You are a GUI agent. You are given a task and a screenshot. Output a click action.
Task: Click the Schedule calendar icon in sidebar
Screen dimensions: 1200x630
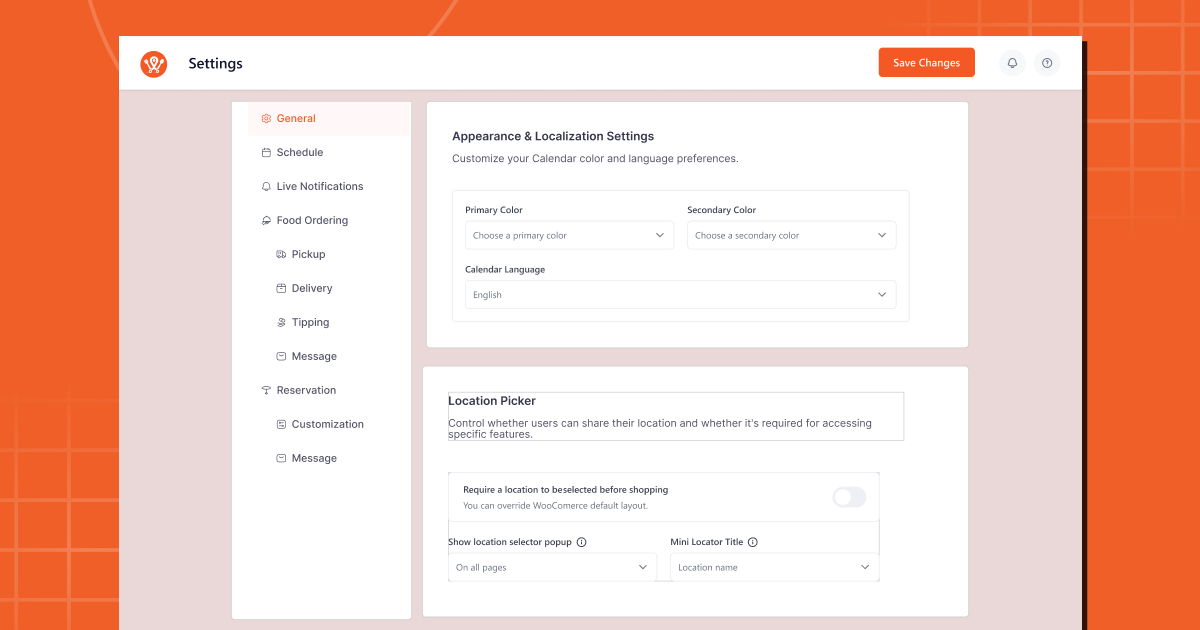[x=266, y=153]
